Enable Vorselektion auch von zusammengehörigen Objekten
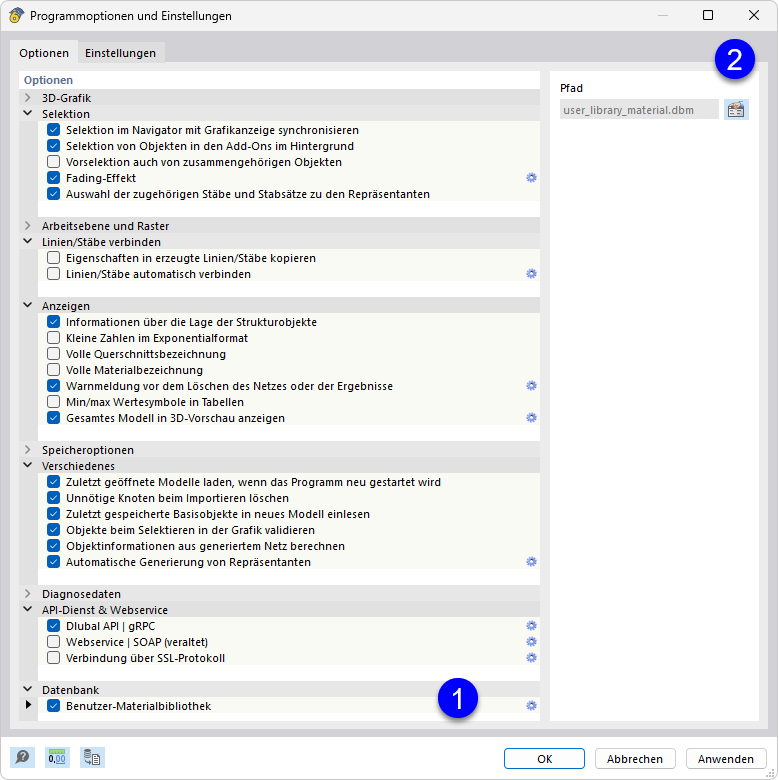The image size is (778, 780). point(53,162)
